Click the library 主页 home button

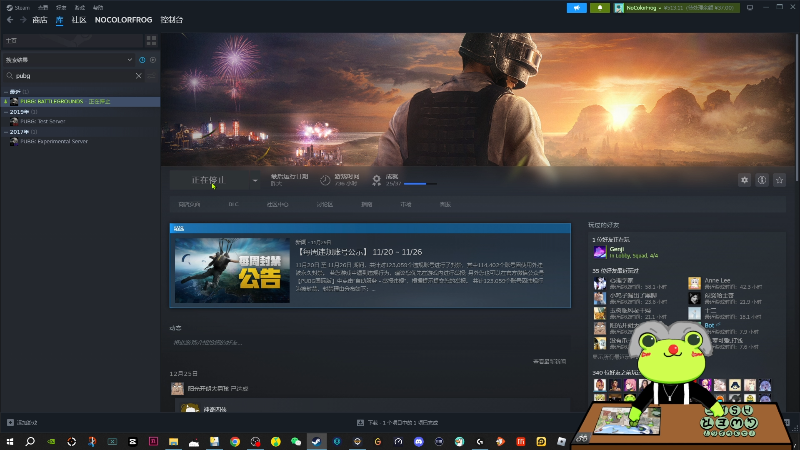tap(73, 40)
